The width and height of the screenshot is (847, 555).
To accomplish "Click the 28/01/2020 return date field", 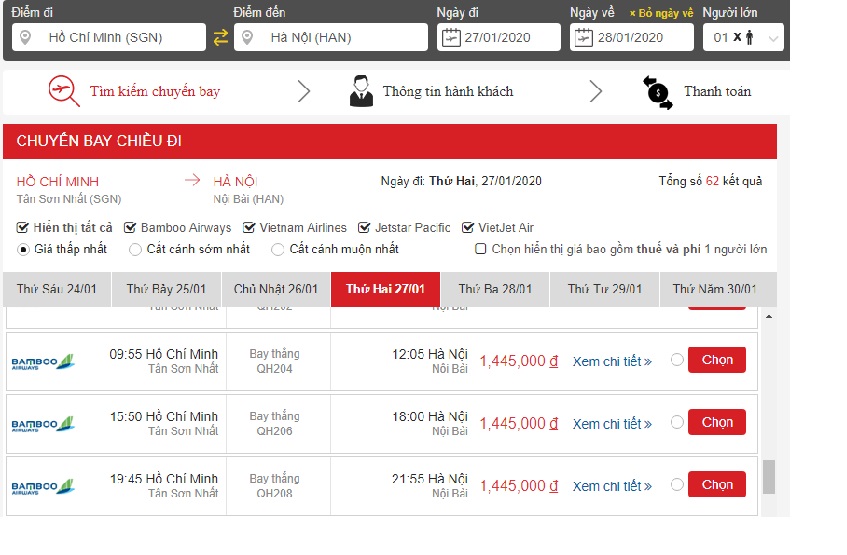I will pos(631,37).
